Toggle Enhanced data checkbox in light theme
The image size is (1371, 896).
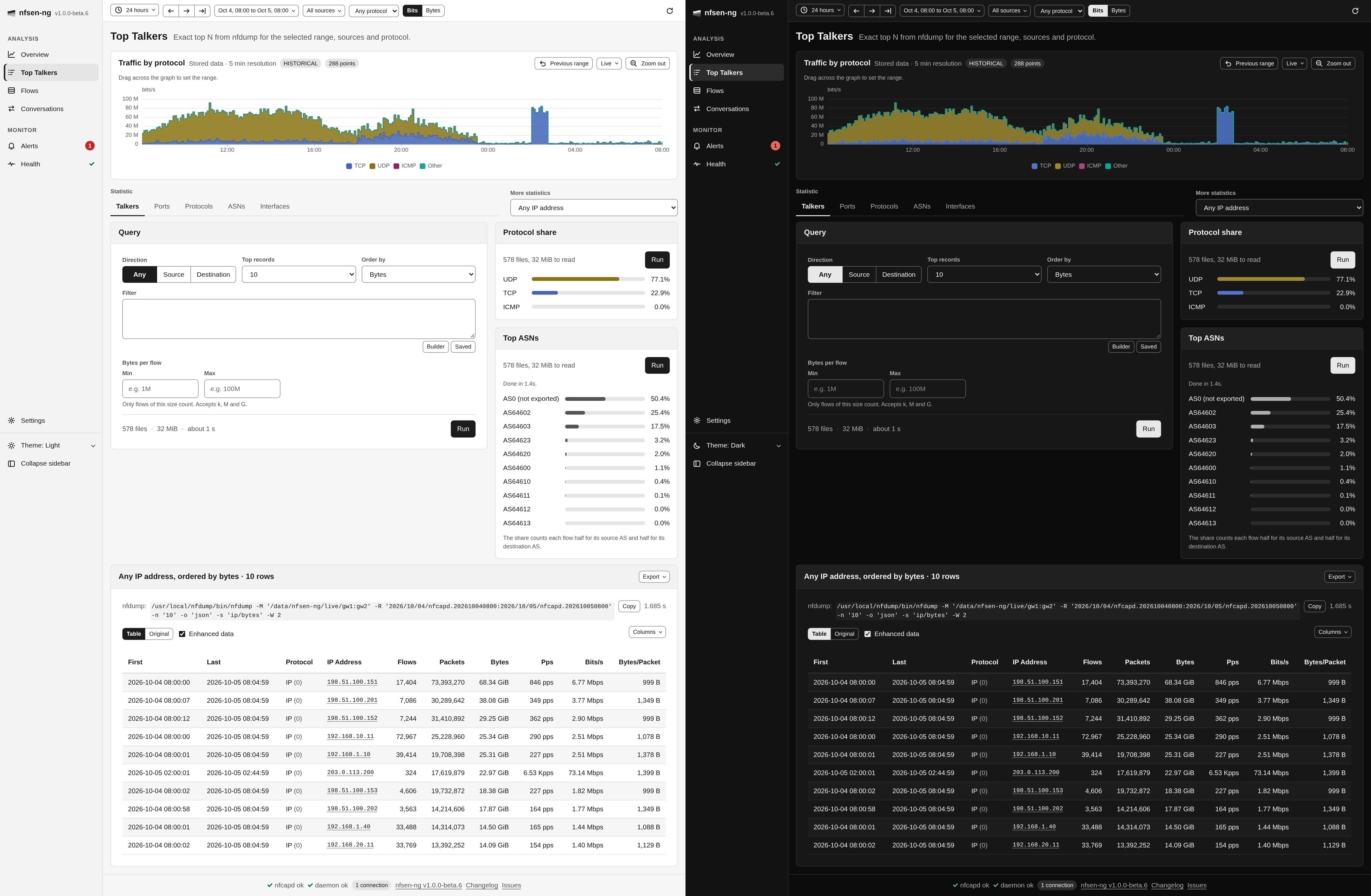click(182, 634)
